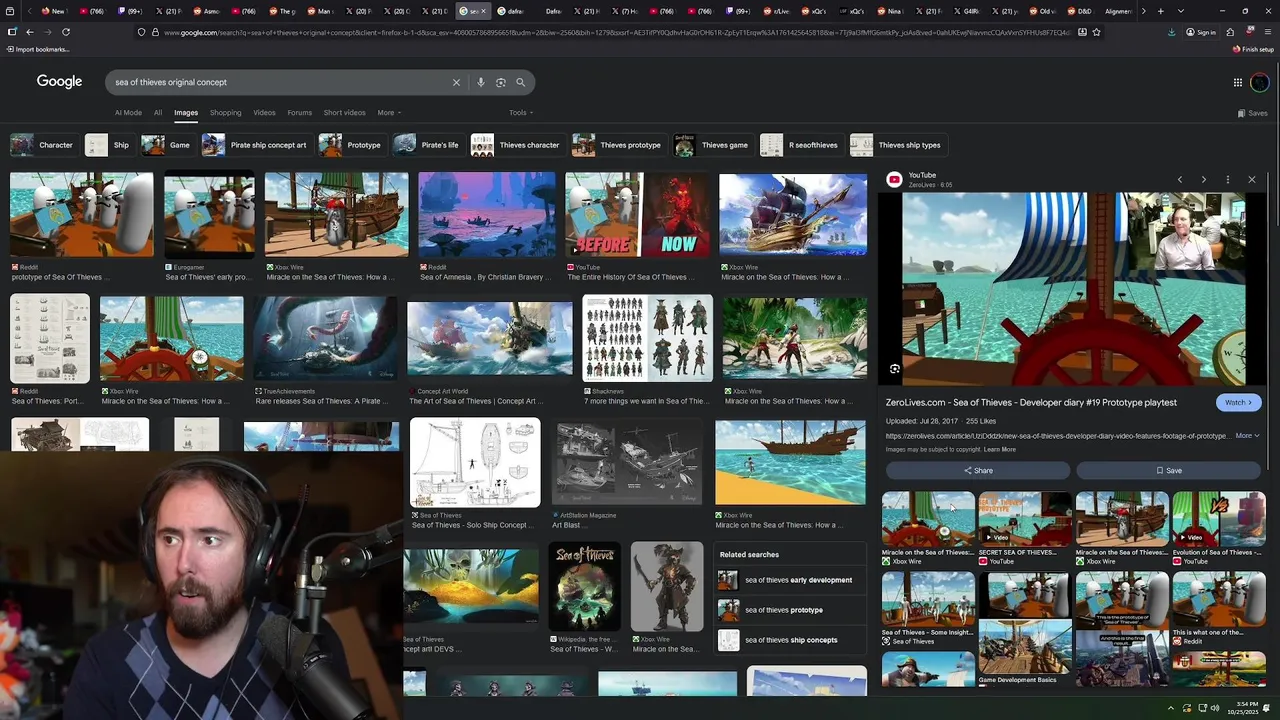Viewport: 1280px width, 720px height.
Task: Bookmark this page with the star icon
Action: point(1097,32)
